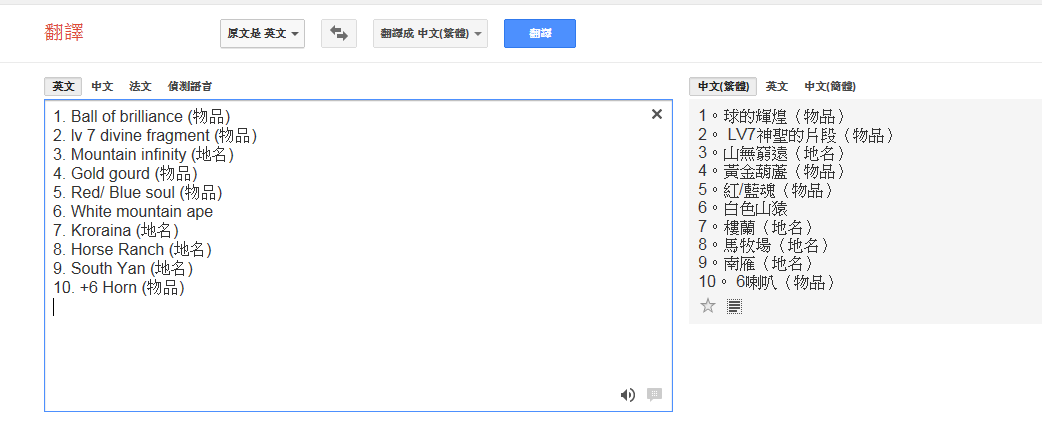This screenshot has width=1042, height=438.
Task: Click the select-all translation text icon
Action: (734, 306)
